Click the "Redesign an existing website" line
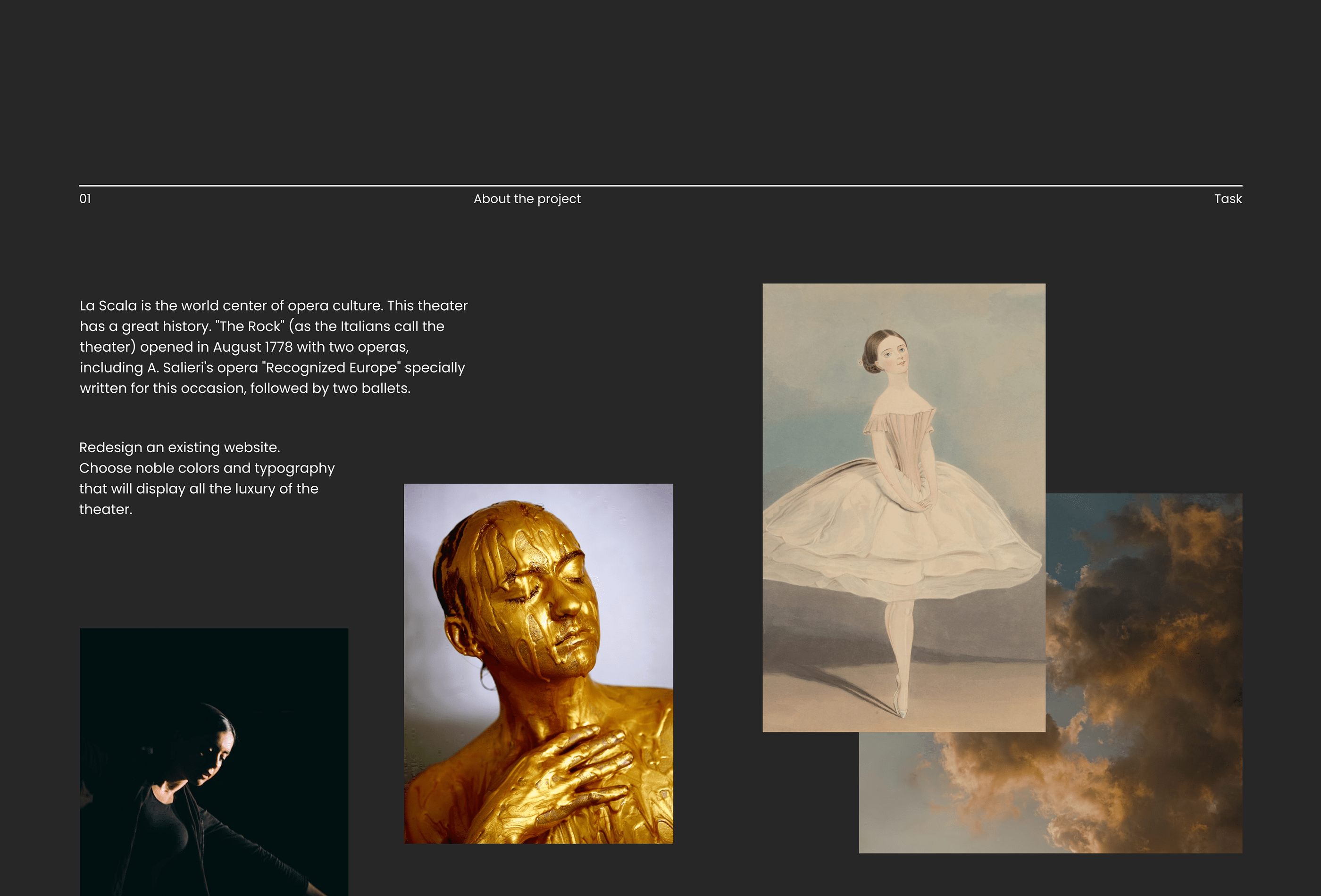This screenshot has width=1321, height=896. pyautogui.click(x=180, y=447)
